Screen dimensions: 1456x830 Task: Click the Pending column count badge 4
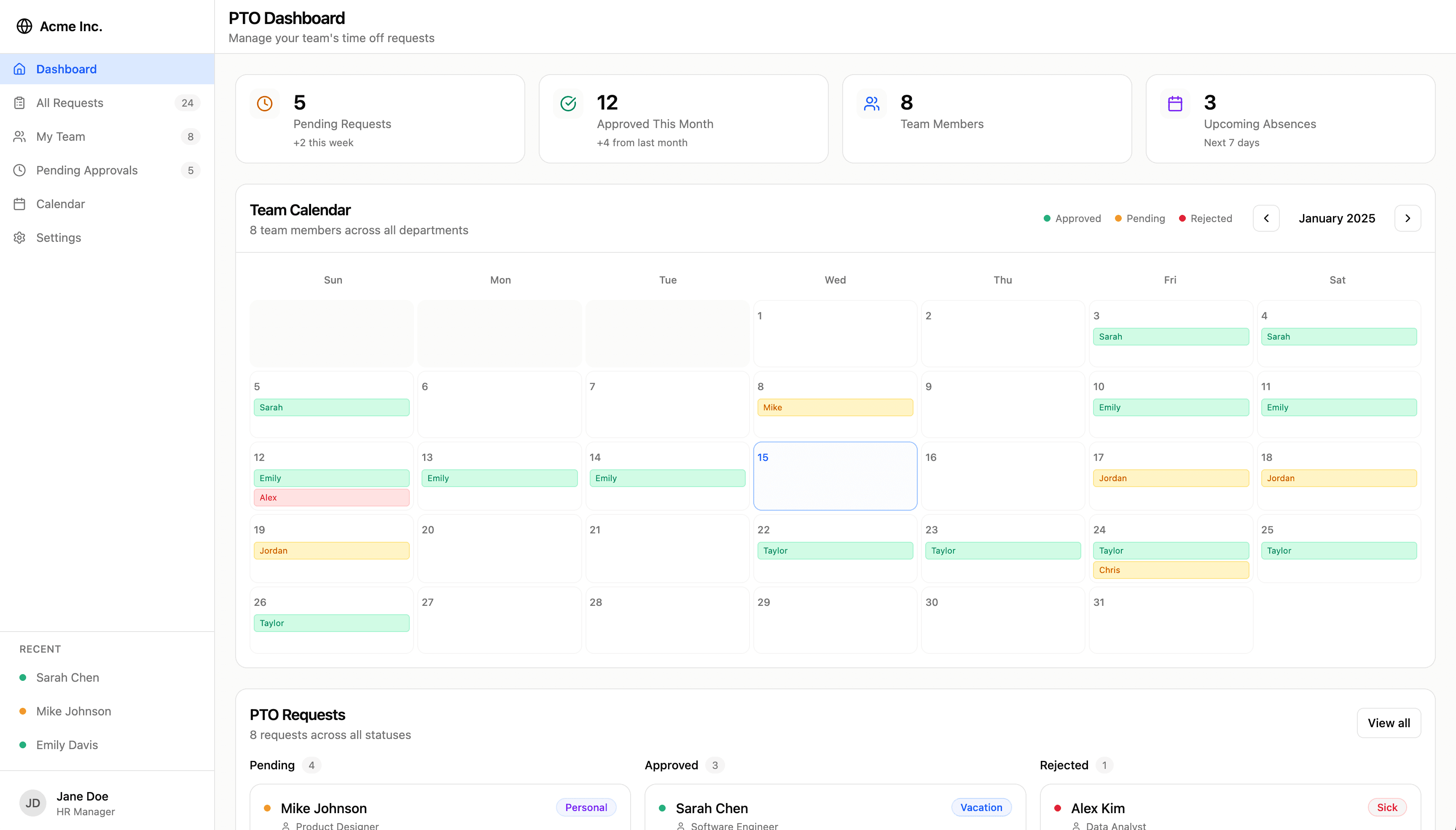[312, 765]
